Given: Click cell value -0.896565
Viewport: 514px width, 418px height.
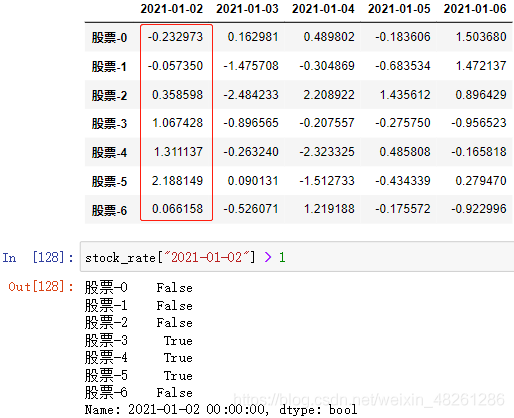Looking at the screenshot, I should pyautogui.click(x=251, y=123).
